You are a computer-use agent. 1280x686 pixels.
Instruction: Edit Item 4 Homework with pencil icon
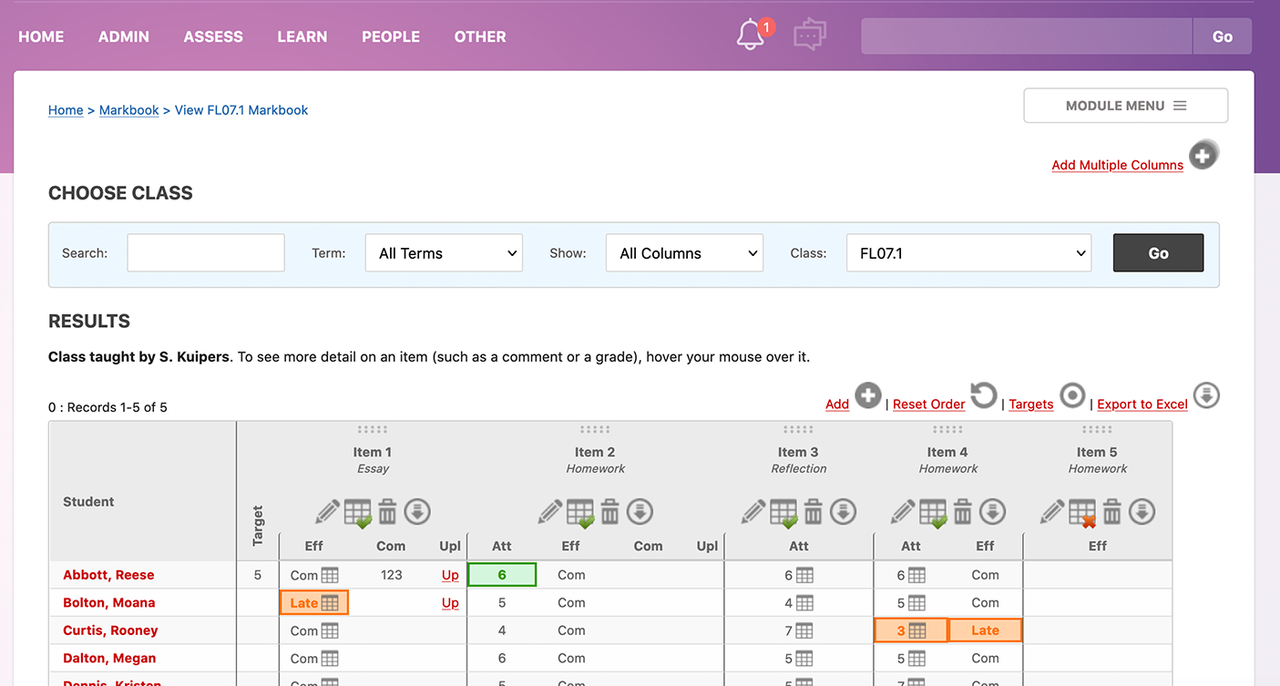pos(903,512)
